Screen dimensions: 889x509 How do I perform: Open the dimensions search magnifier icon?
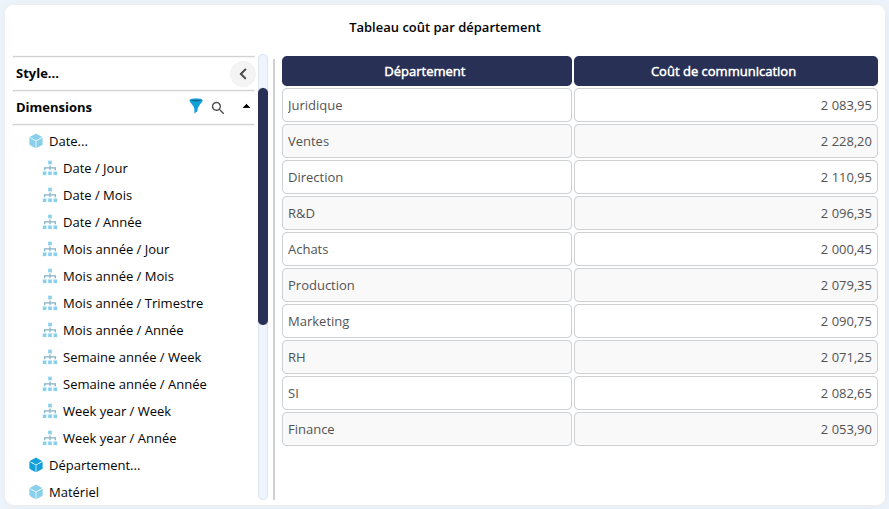pos(218,107)
